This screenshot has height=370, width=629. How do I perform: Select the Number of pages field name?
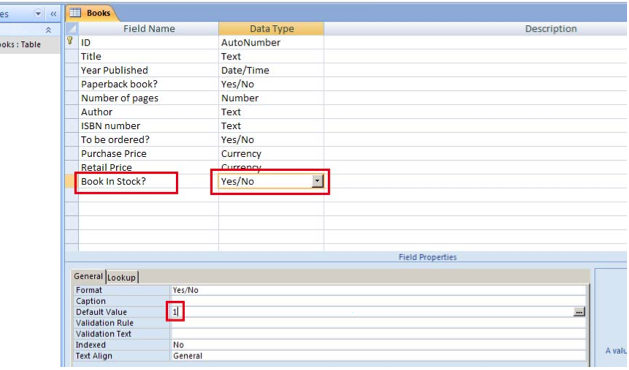click(x=148, y=98)
